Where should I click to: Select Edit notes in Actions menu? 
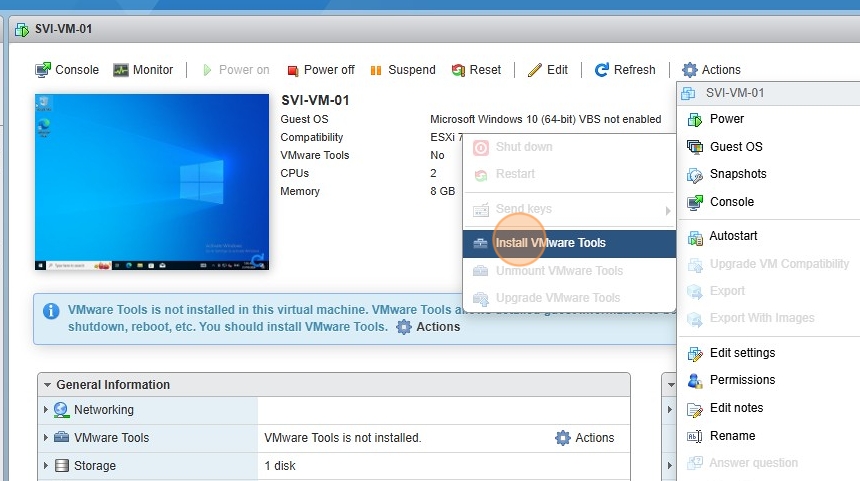click(769, 408)
